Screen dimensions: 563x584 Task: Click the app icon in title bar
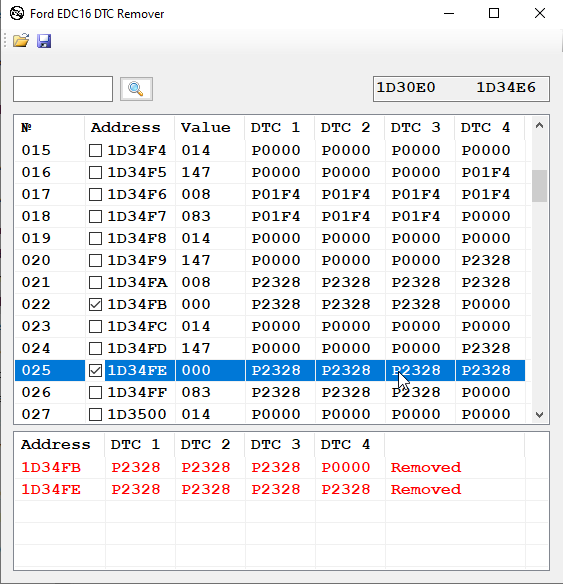click(17, 14)
